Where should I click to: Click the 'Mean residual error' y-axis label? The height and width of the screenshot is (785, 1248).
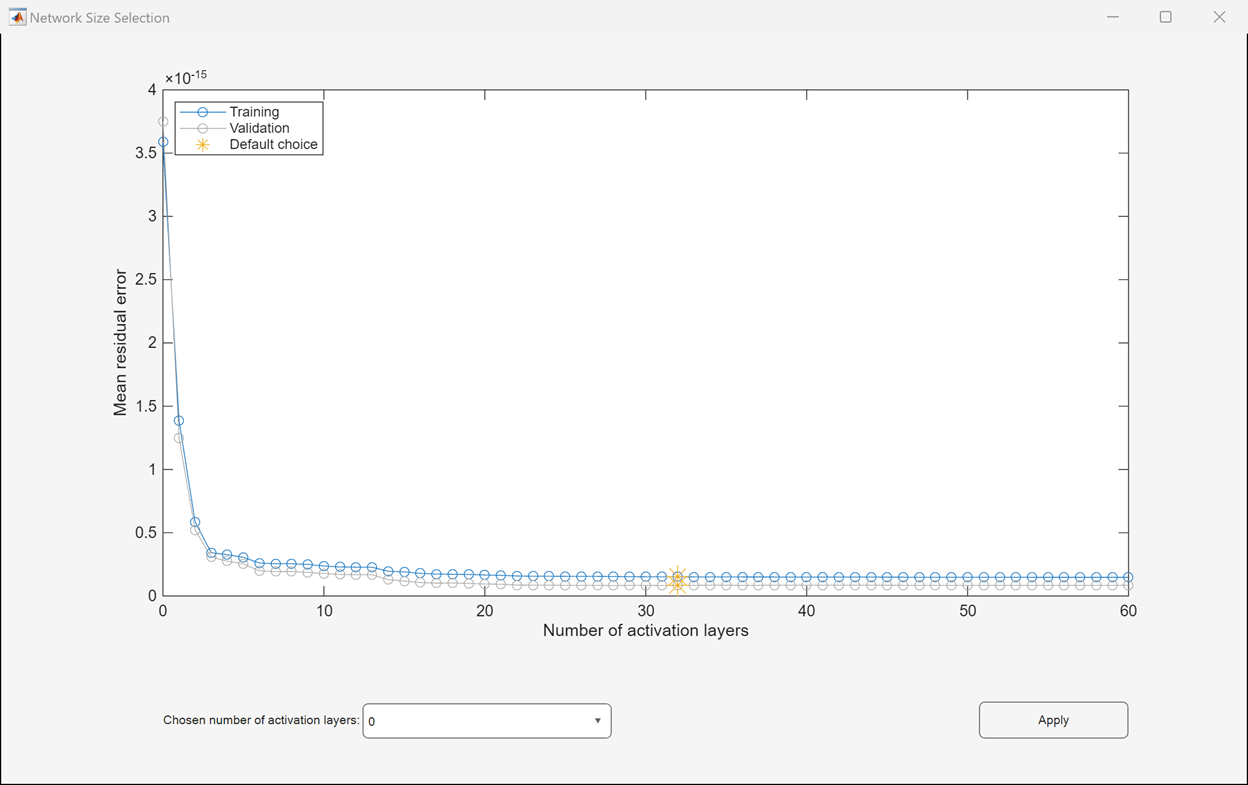click(121, 342)
